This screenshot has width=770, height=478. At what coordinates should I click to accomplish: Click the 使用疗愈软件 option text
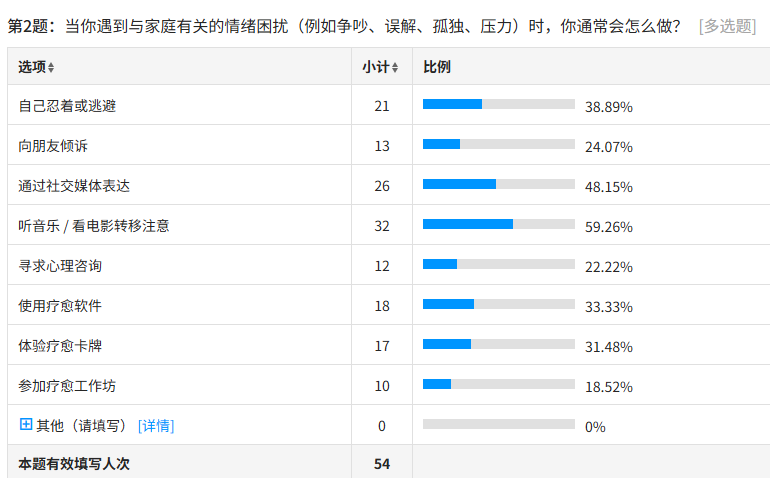pyautogui.click(x=60, y=305)
